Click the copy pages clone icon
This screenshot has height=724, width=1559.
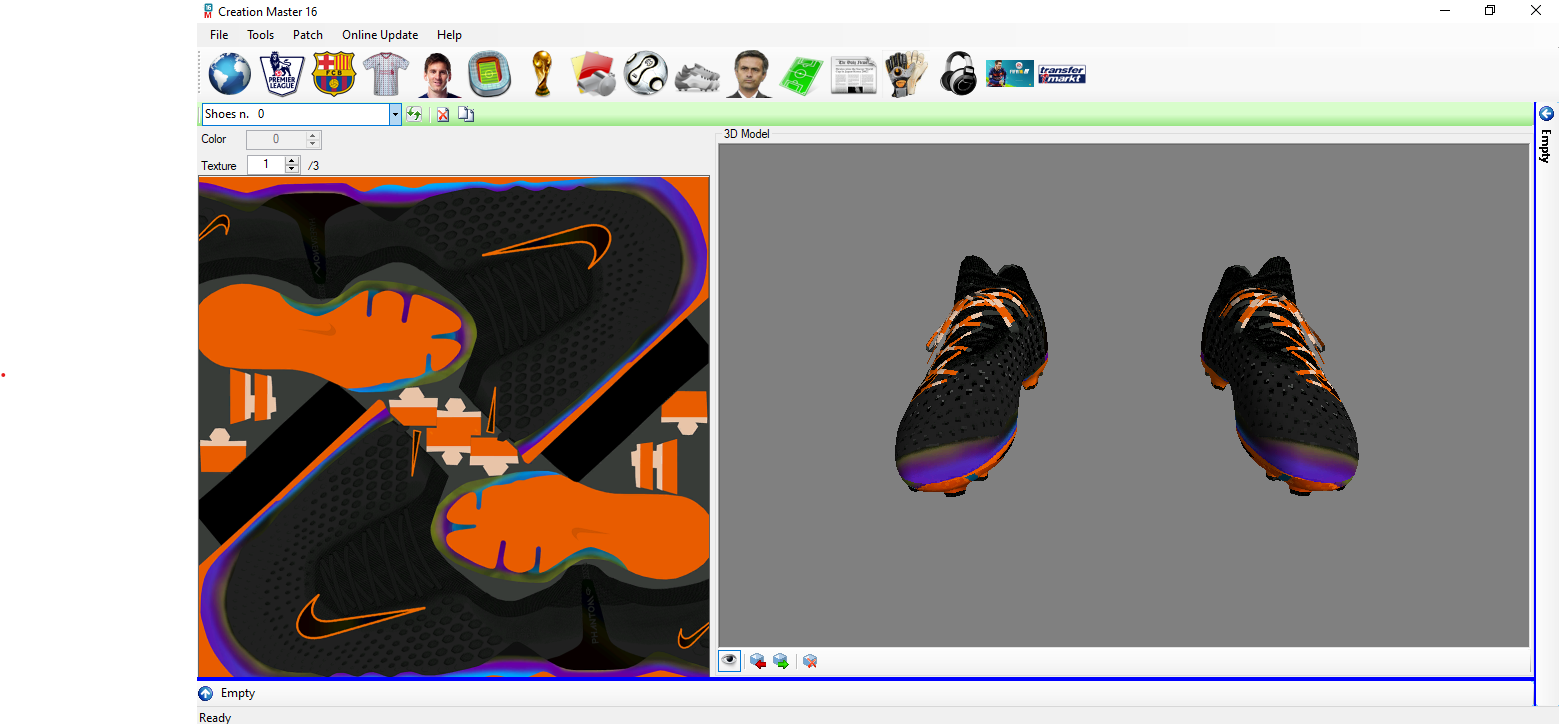pos(466,114)
